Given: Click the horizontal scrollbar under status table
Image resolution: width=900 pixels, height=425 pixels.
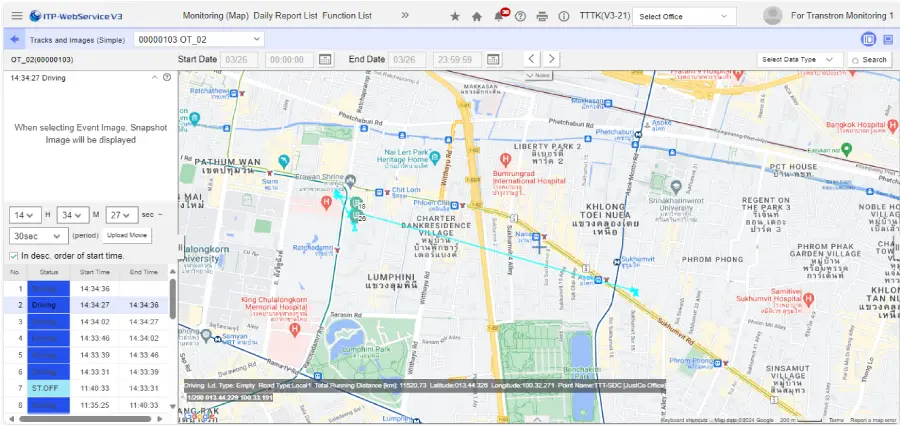Looking at the screenshot, I should [x=84, y=419].
